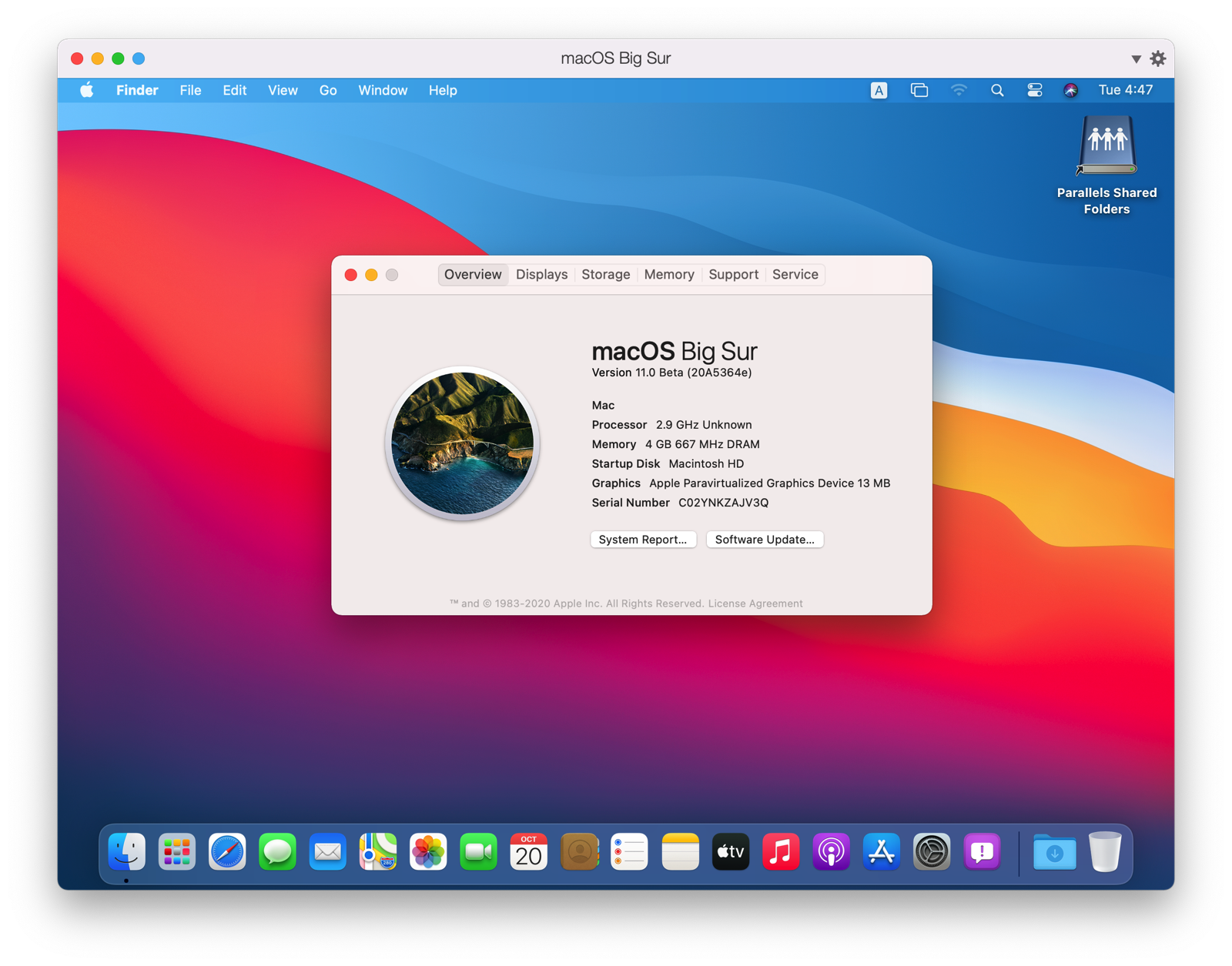
Task: Open Safari from the Dock
Action: (227, 851)
